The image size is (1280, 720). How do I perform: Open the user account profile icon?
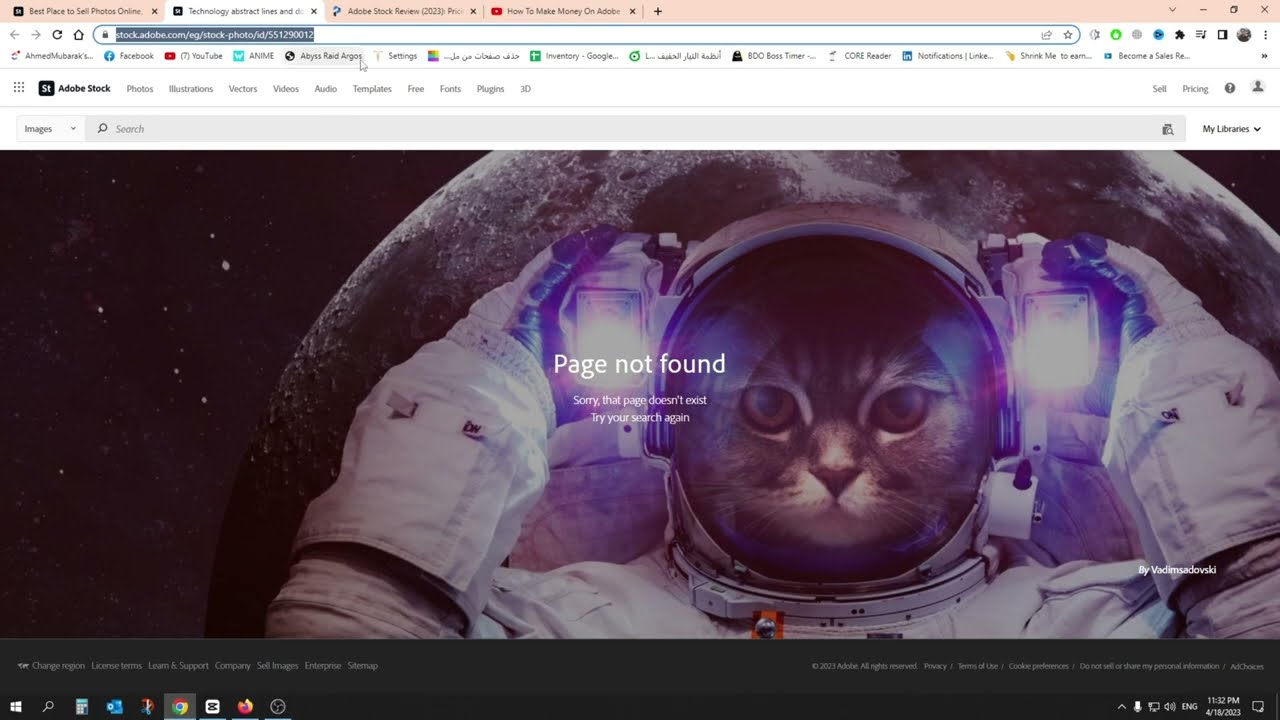click(1258, 88)
